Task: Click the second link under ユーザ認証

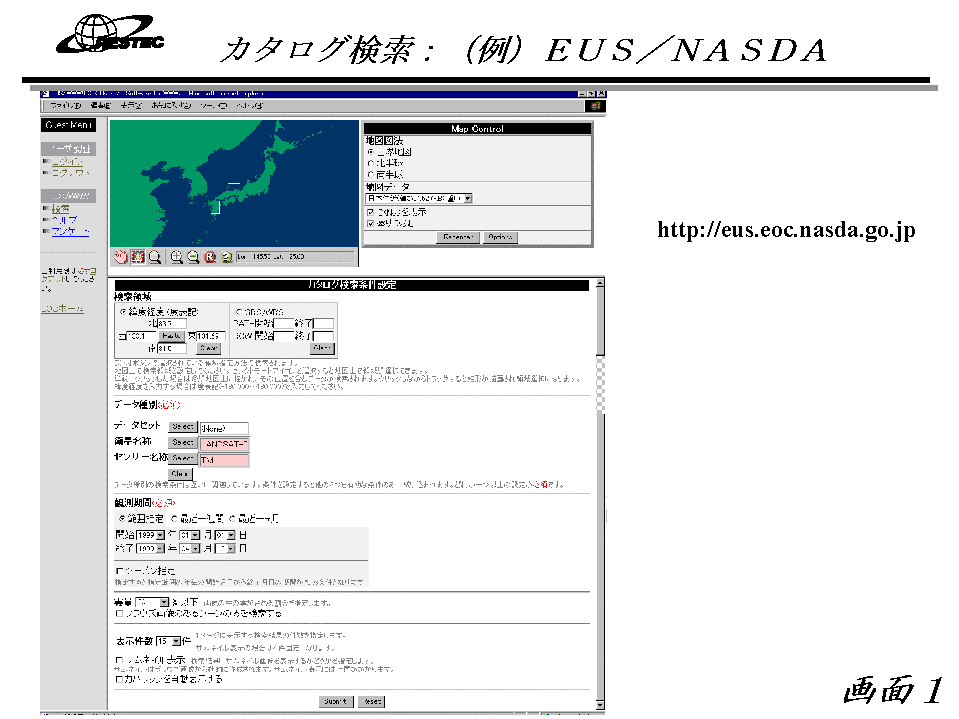Action: (x=70, y=173)
